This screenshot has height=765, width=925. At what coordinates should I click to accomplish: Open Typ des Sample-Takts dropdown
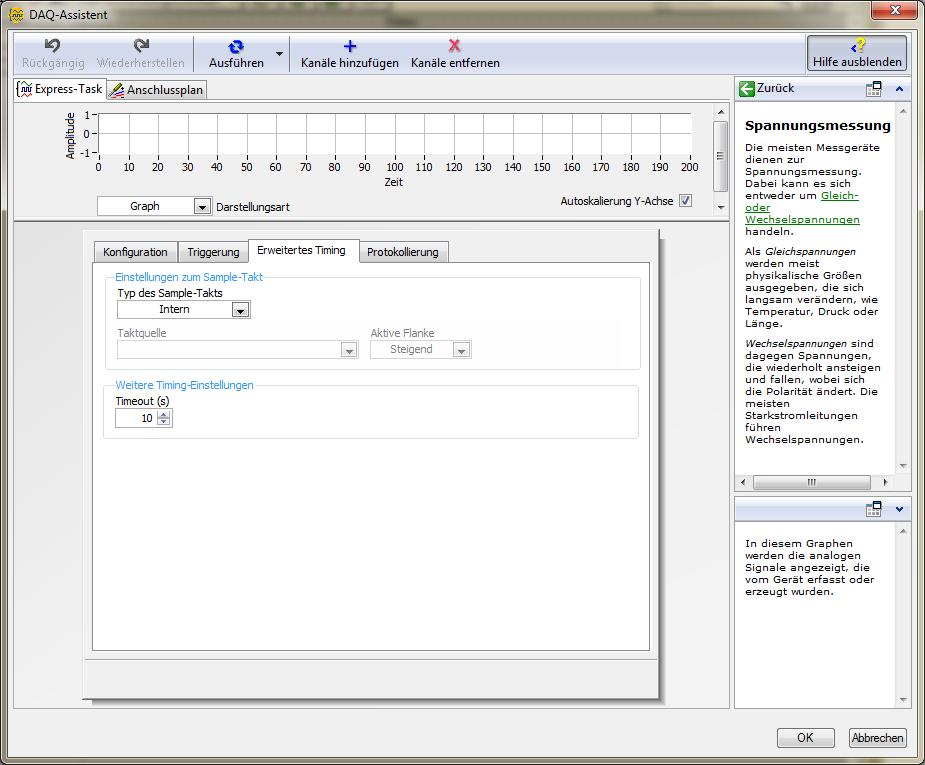coord(240,310)
